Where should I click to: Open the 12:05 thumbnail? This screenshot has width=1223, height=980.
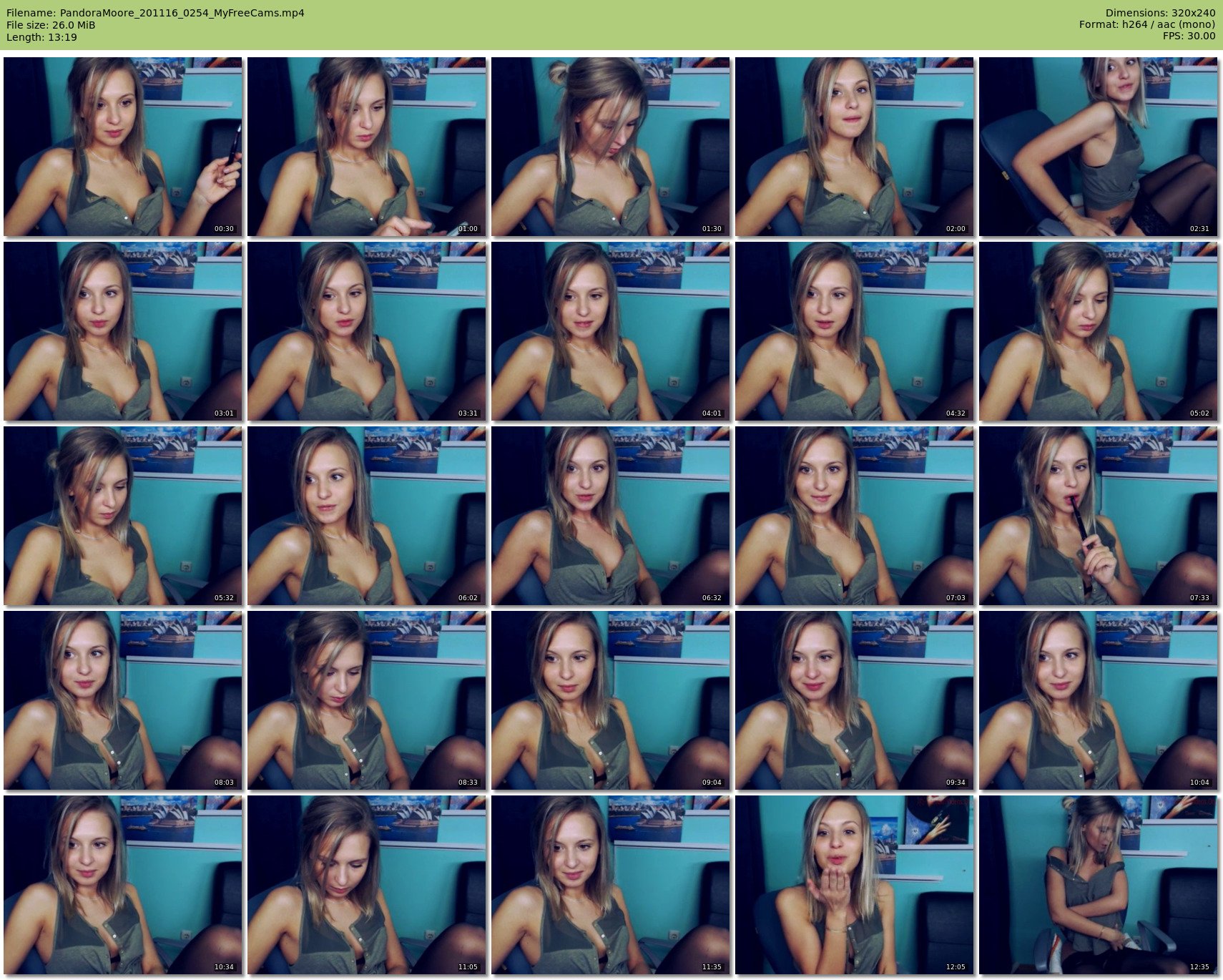point(854,885)
